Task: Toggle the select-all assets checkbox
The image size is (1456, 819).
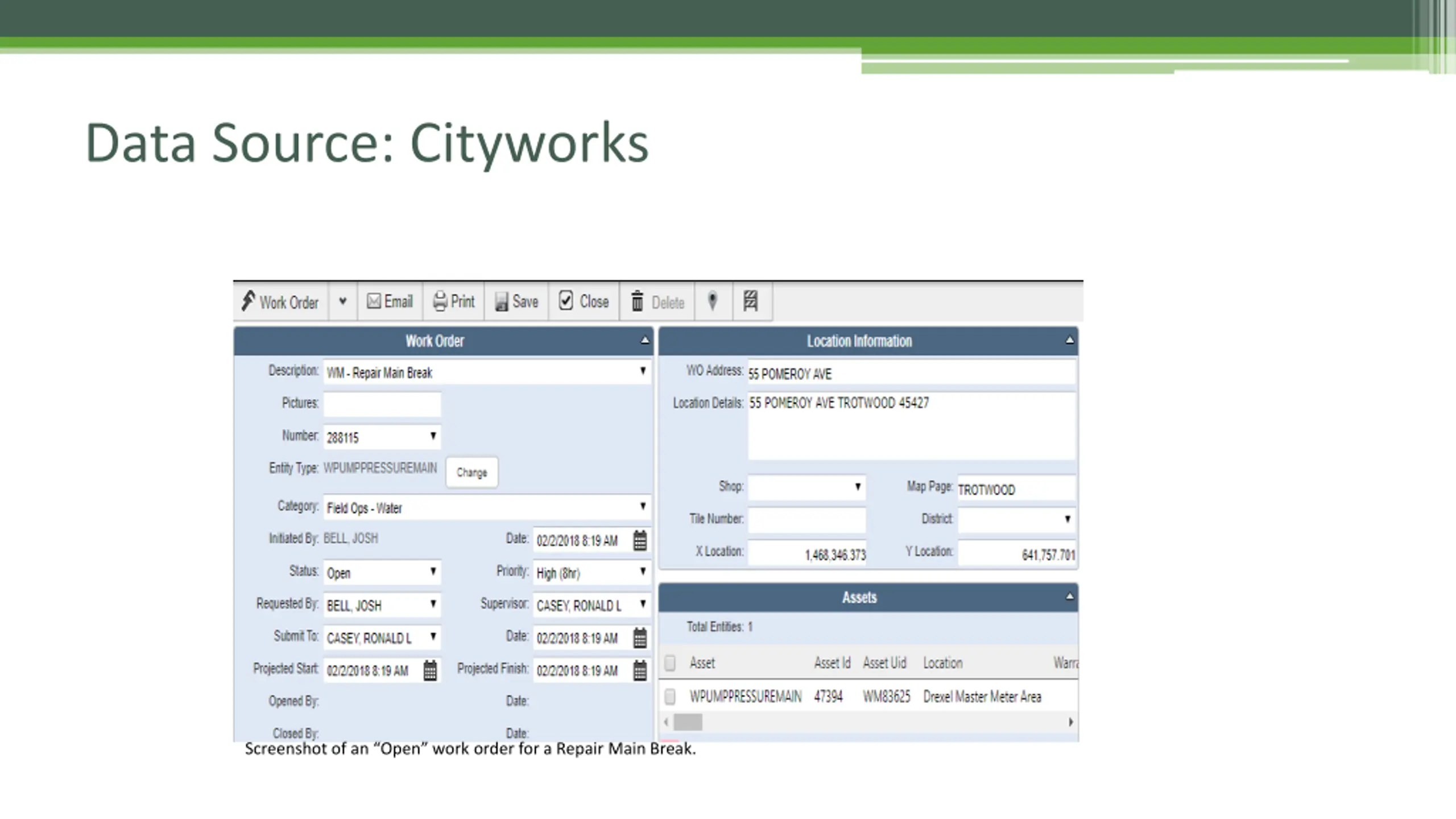Action: pyautogui.click(x=670, y=663)
